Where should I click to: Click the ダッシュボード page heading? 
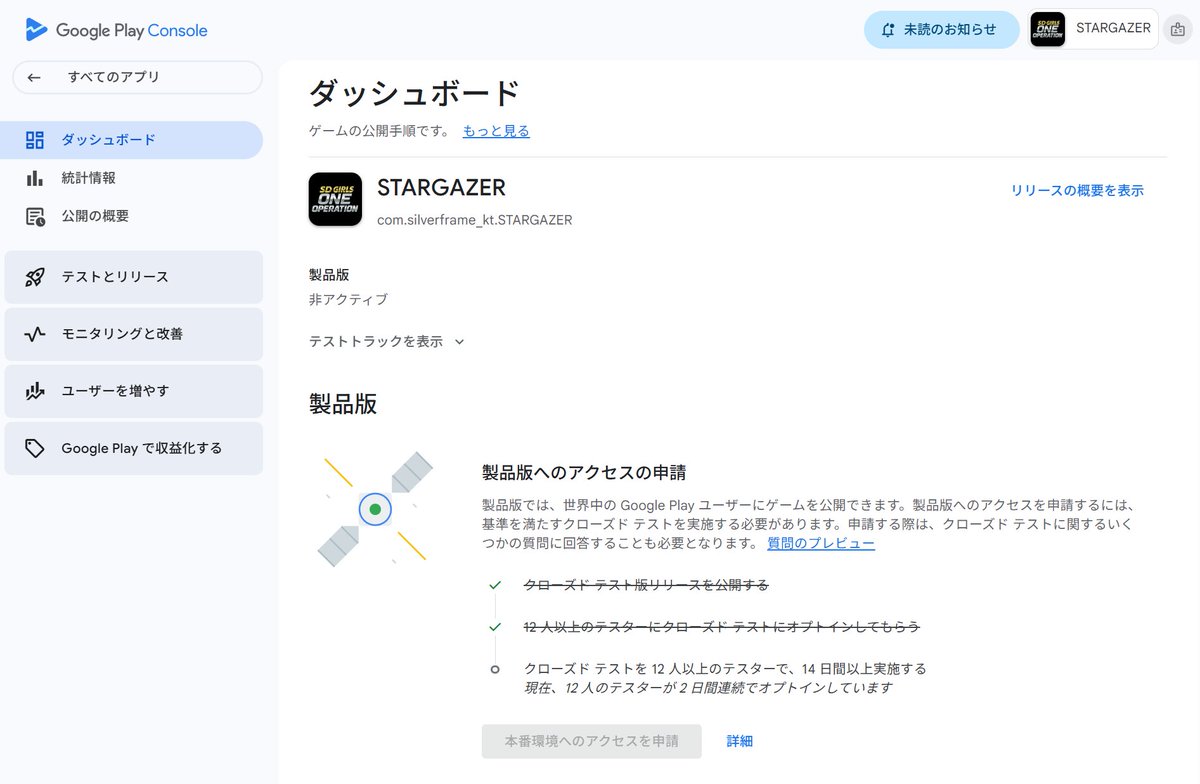point(415,93)
